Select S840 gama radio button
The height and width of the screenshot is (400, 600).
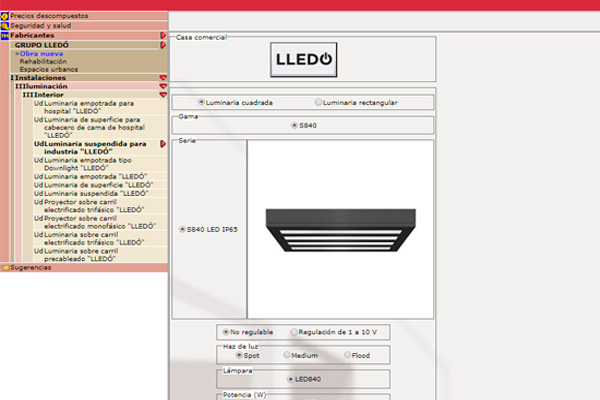click(x=294, y=125)
